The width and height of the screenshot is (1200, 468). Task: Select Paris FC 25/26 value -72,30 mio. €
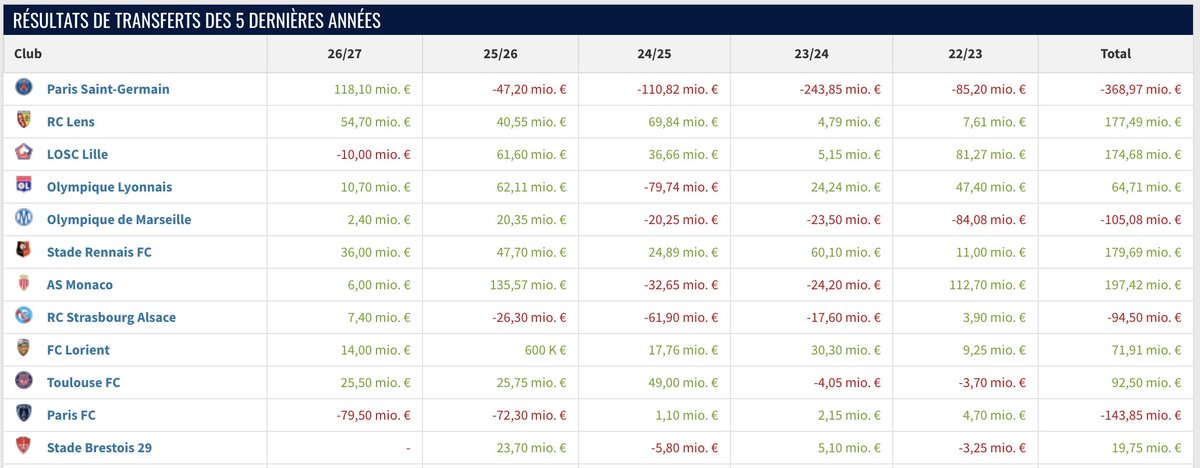[528, 415]
